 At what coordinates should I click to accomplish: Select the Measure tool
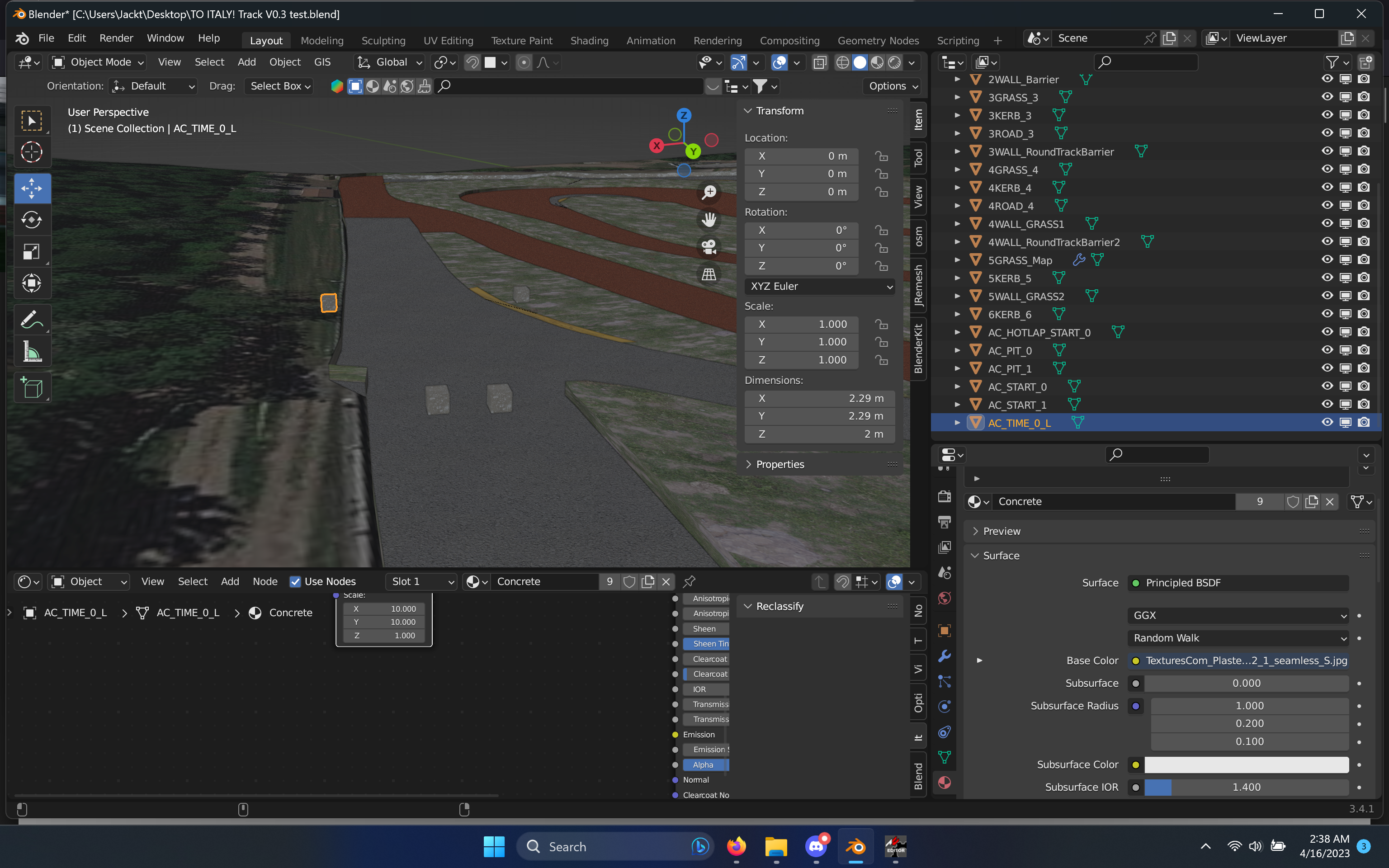click(32, 351)
